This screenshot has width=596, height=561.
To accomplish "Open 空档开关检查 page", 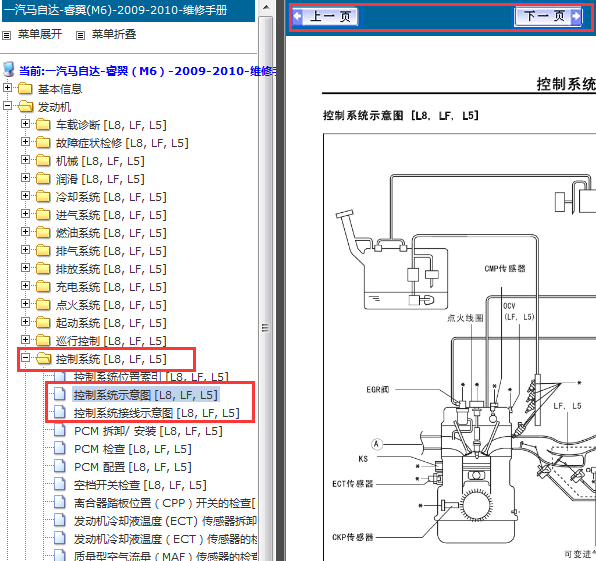I will coord(140,485).
